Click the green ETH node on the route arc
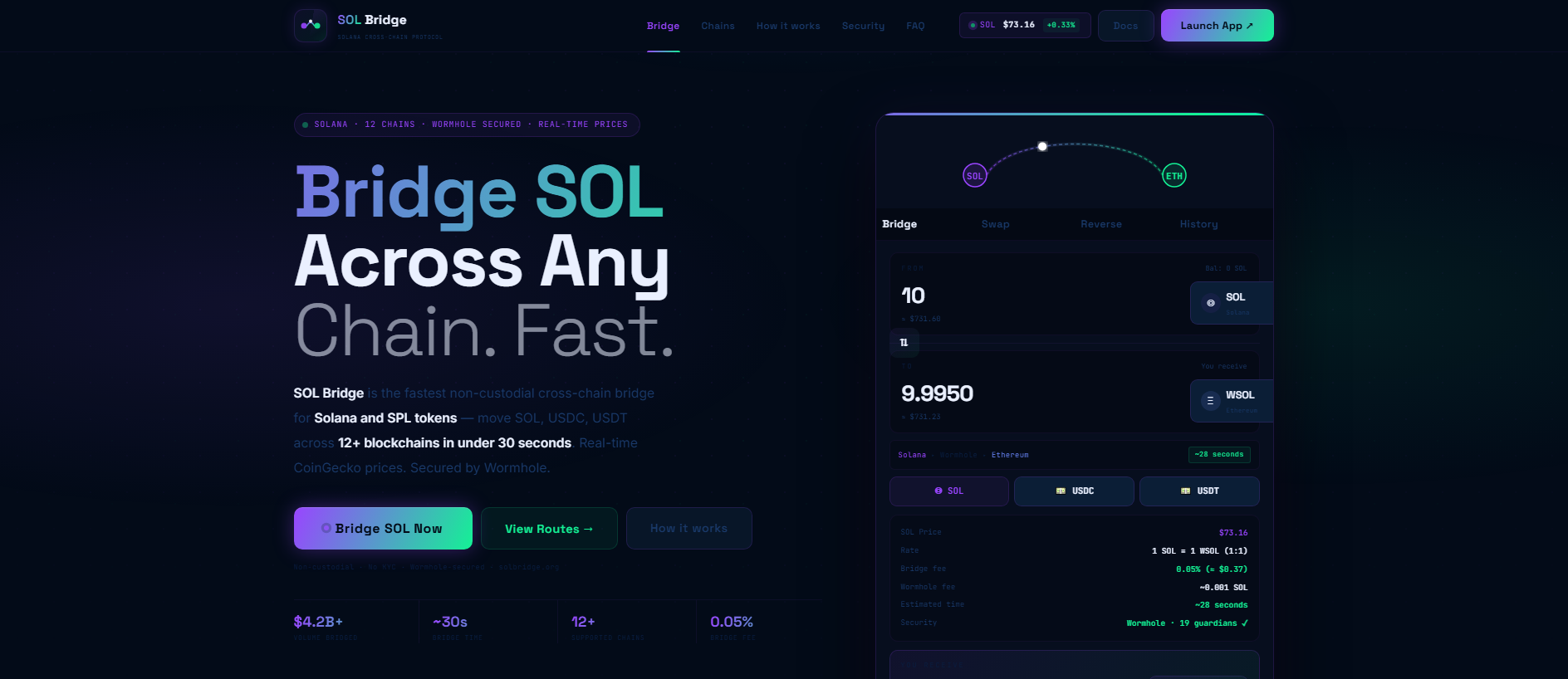Image resolution: width=1568 pixels, height=679 pixels. [x=1174, y=176]
